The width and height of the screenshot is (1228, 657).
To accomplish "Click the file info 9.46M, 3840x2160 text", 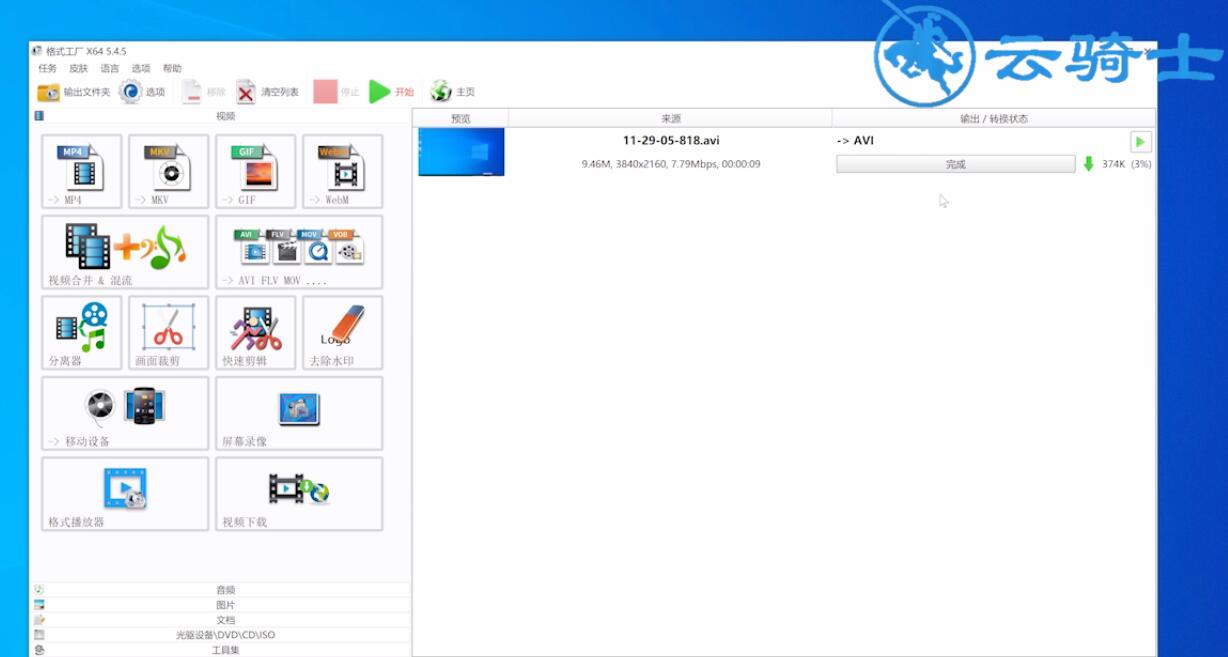I will [670, 164].
